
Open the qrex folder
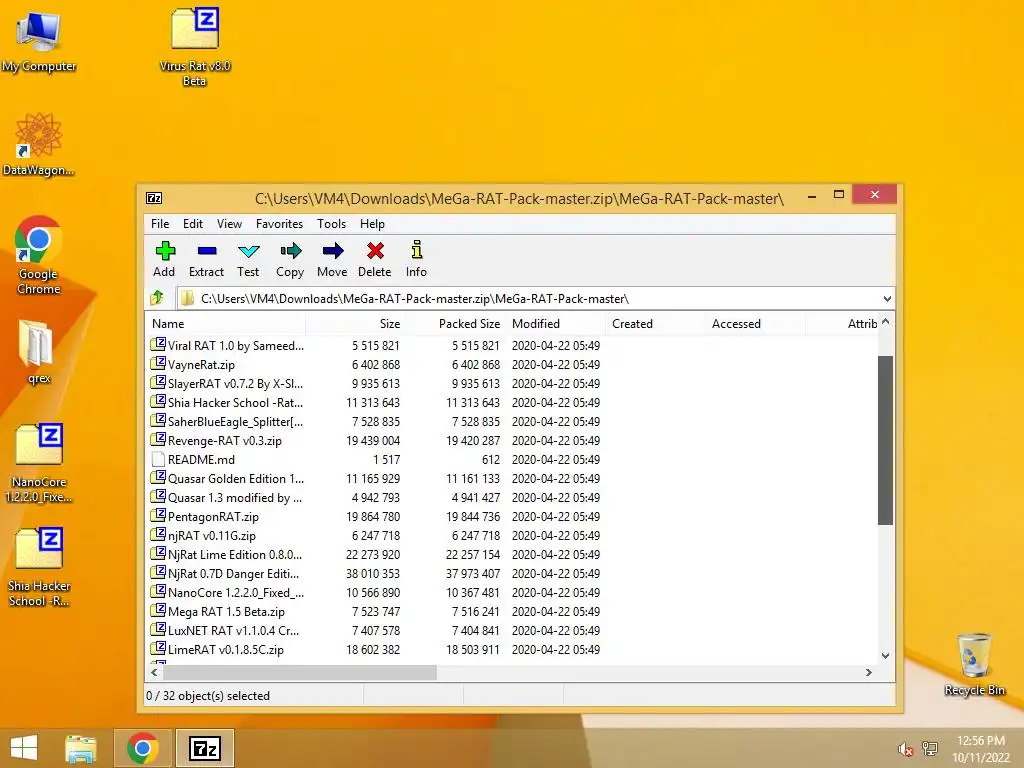(x=39, y=351)
